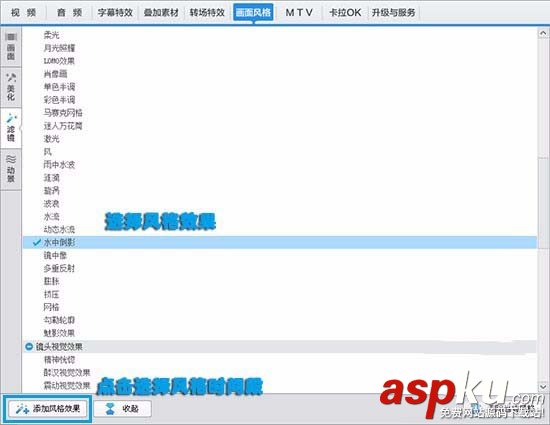Select the 网格 effect

52,307
